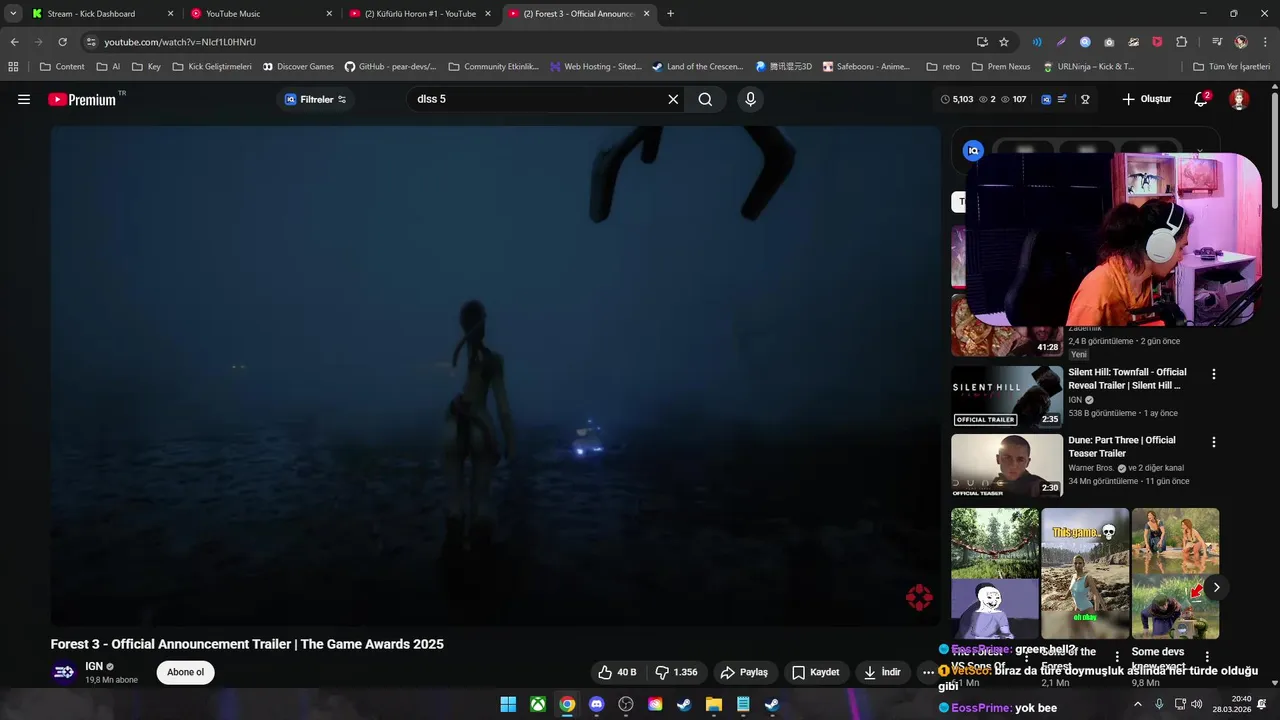Reload the page
This screenshot has width=1280, height=720.
[62, 42]
